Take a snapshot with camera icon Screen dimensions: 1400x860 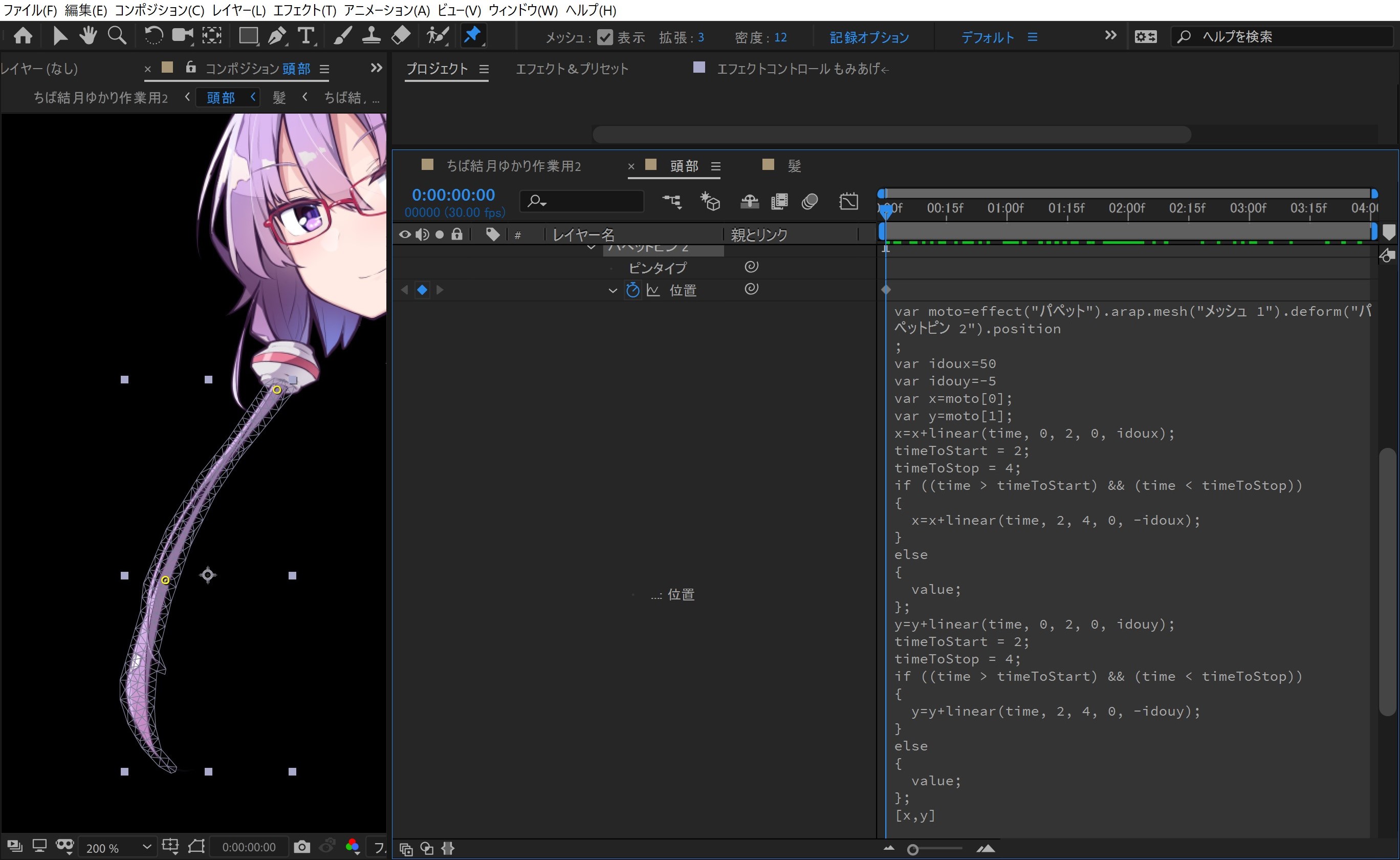coord(302,847)
